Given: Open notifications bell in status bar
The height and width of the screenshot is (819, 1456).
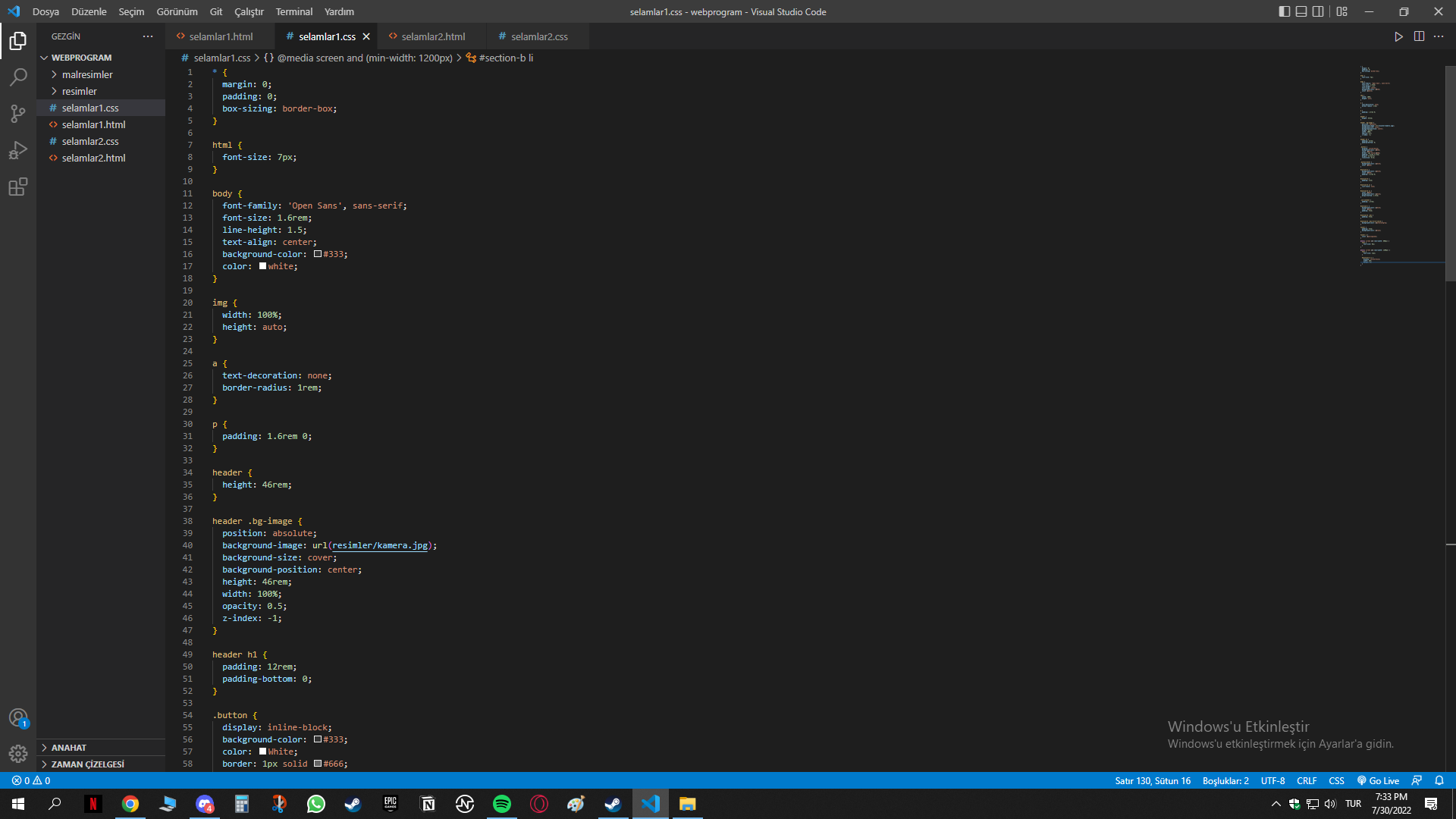Looking at the screenshot, I should point(1439,780).
